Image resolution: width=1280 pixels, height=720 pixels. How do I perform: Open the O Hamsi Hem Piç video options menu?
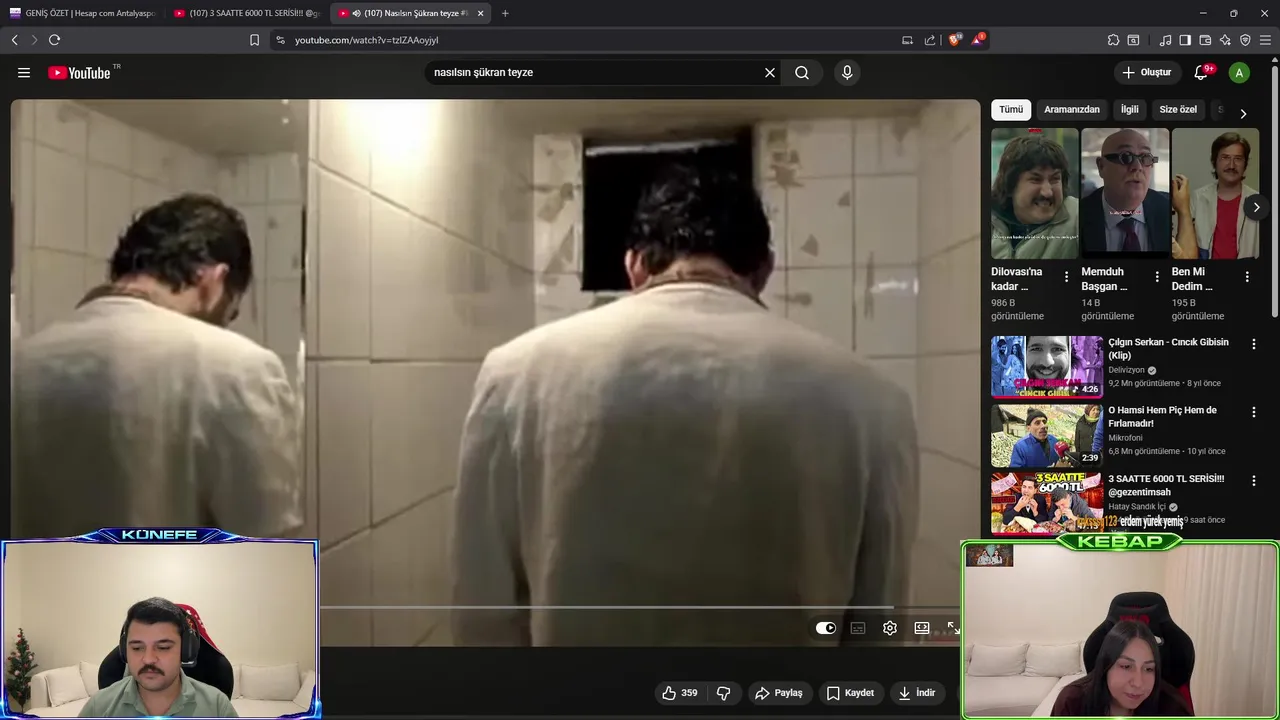tap(1254, 412)
